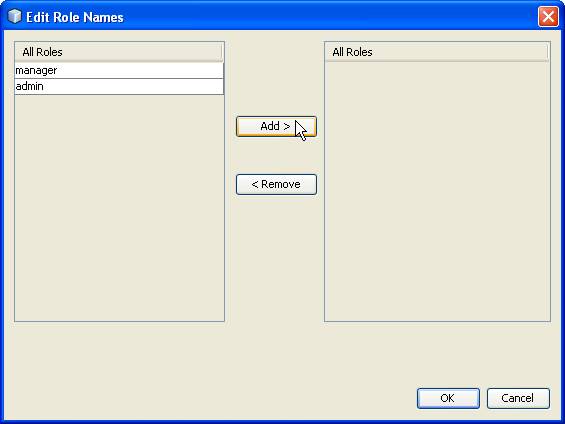
Task: Click the Add > button
Action: coord(276,126)
